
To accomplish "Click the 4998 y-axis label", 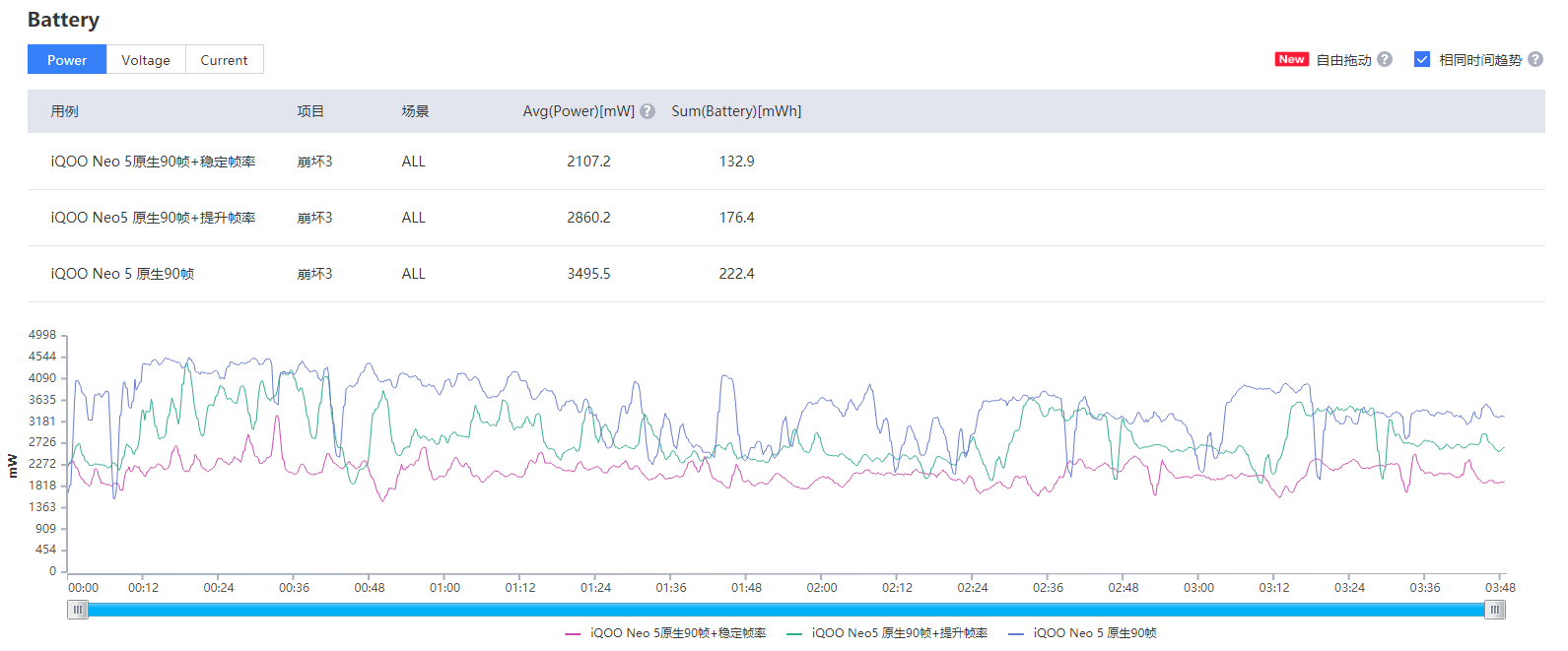I will (42, 335).
